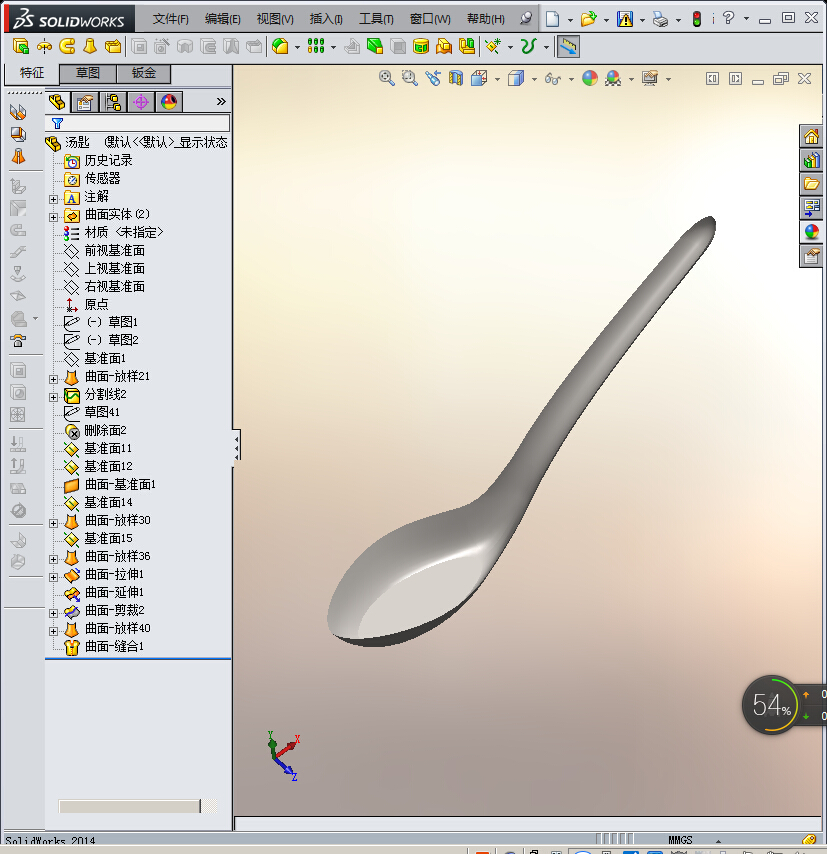This screenshot has width=827, height=854.
Task: Click the Help question mark icon
Action: click(728, 18)
